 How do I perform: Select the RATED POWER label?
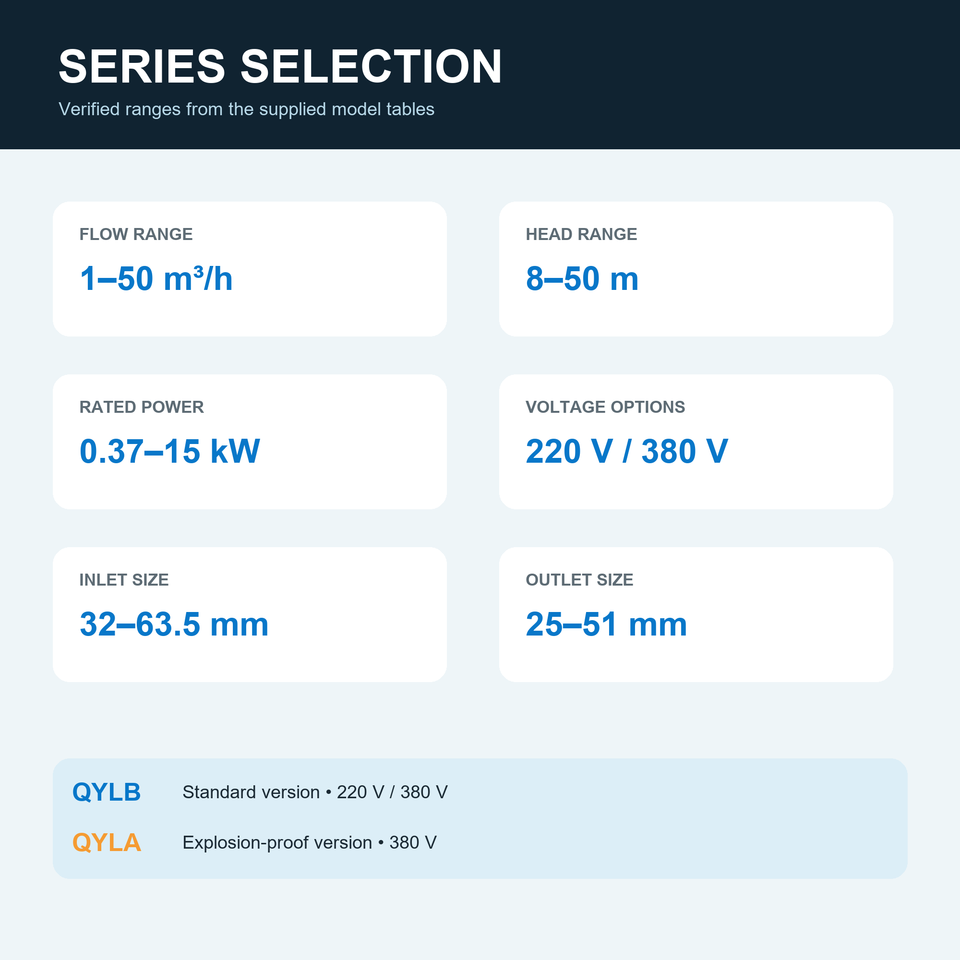[141, 407]
